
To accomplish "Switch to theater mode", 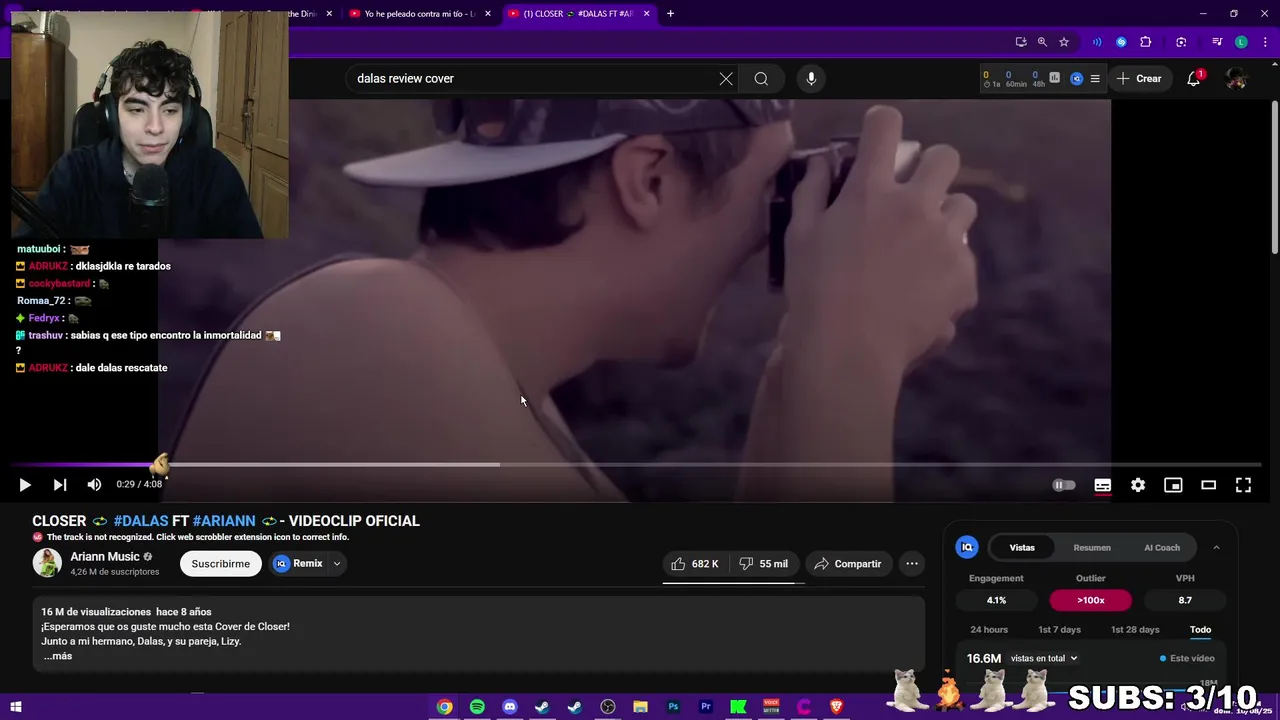I will pos(1208,485).
